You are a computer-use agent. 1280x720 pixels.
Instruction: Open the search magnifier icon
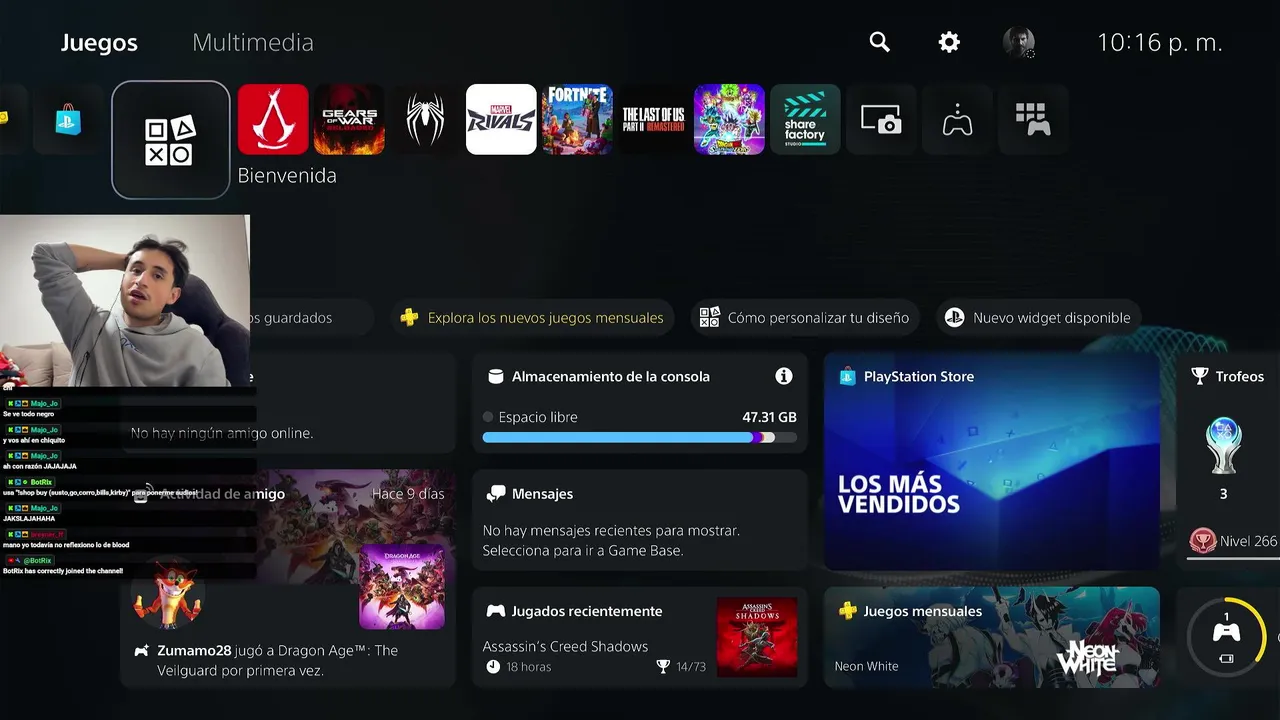click(879, 42)
